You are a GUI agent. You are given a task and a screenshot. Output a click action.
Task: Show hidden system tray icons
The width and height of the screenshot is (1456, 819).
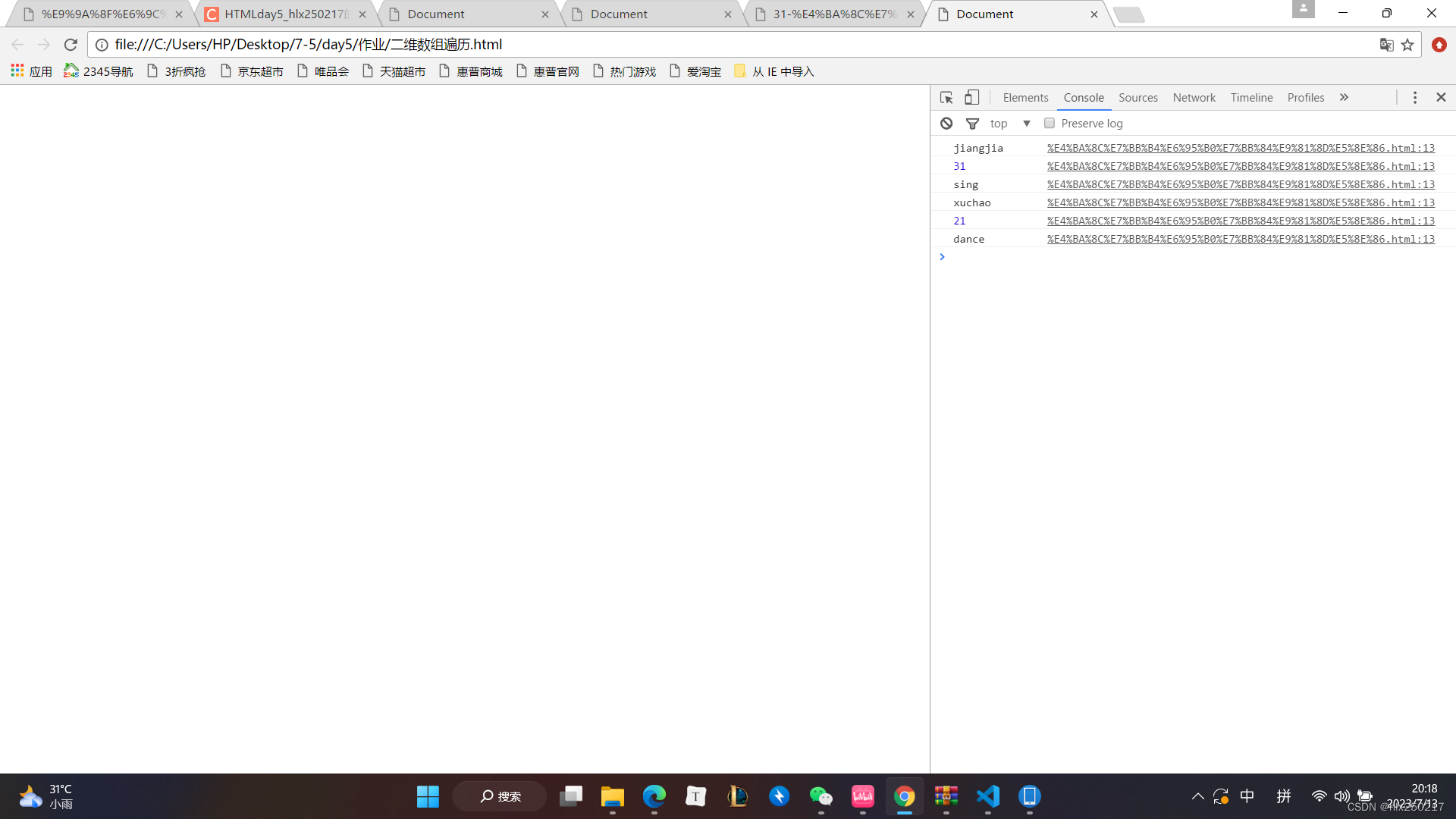(1197, 796)
